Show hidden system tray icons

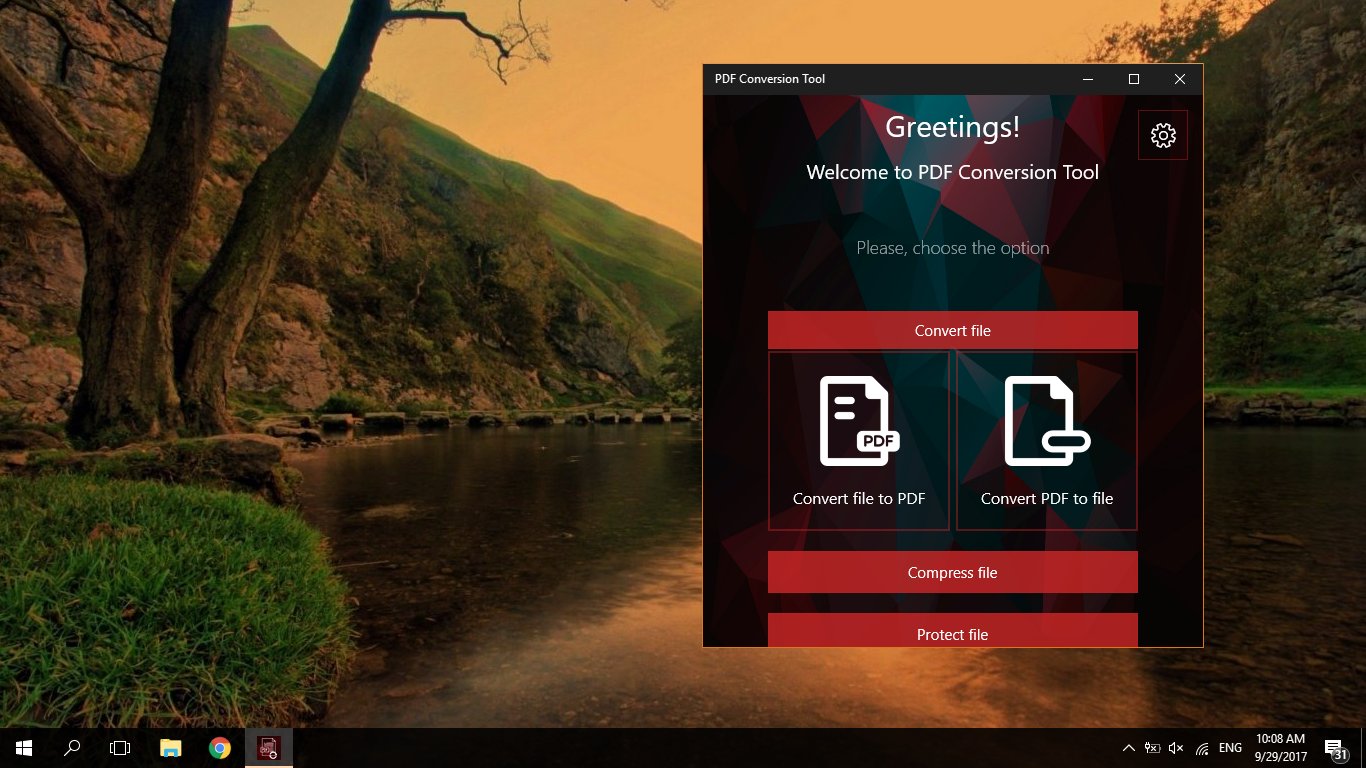pos(1129,748)
